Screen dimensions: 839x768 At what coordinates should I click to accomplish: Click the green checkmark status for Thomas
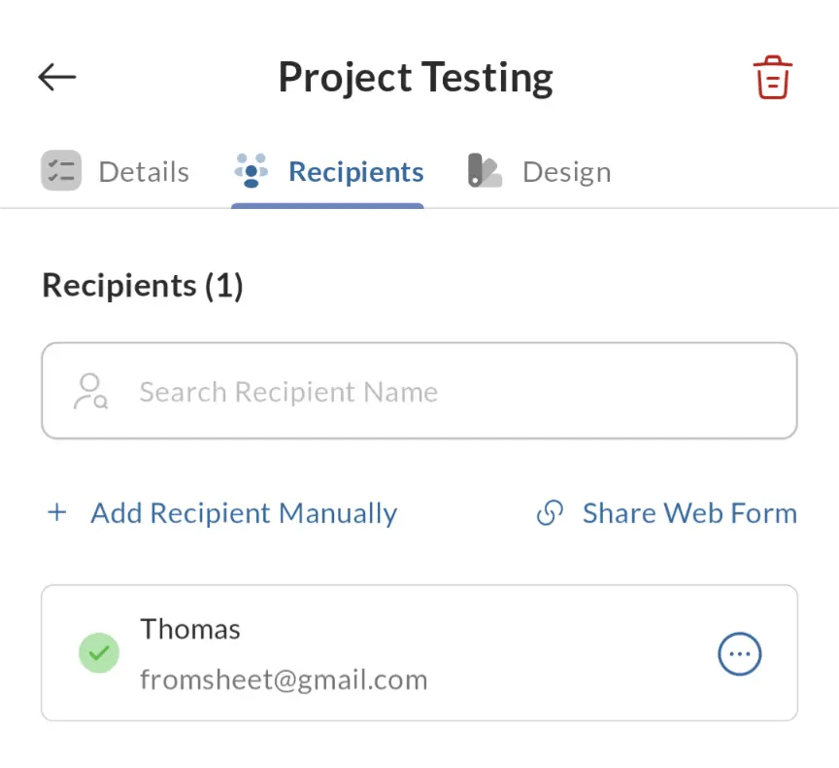coord(99,654)
